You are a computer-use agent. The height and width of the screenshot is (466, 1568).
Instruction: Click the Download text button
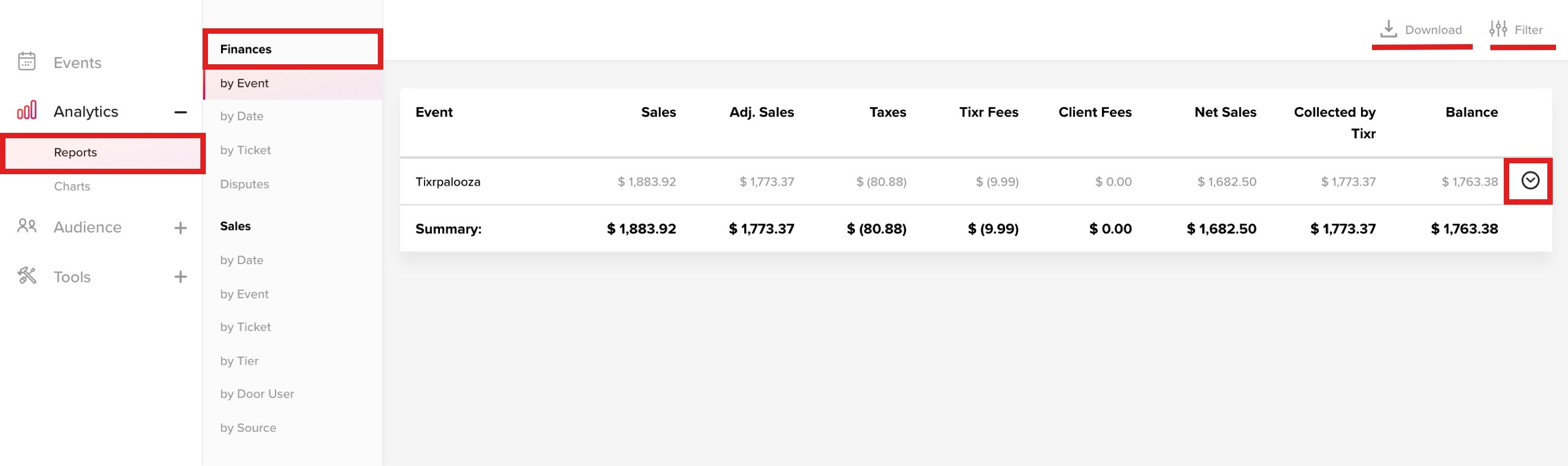(x=1433, y=30)
